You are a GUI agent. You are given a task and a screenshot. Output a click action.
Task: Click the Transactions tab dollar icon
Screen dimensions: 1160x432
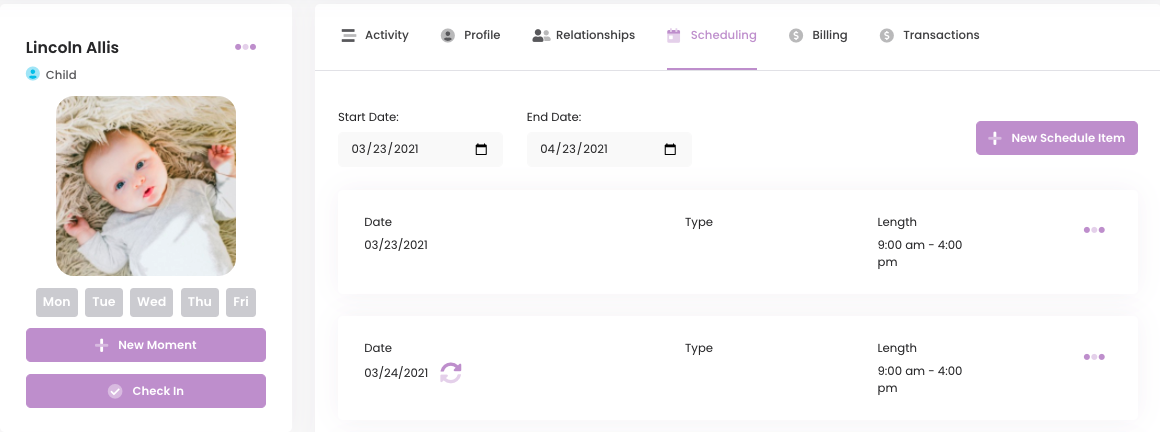point(886,36)
